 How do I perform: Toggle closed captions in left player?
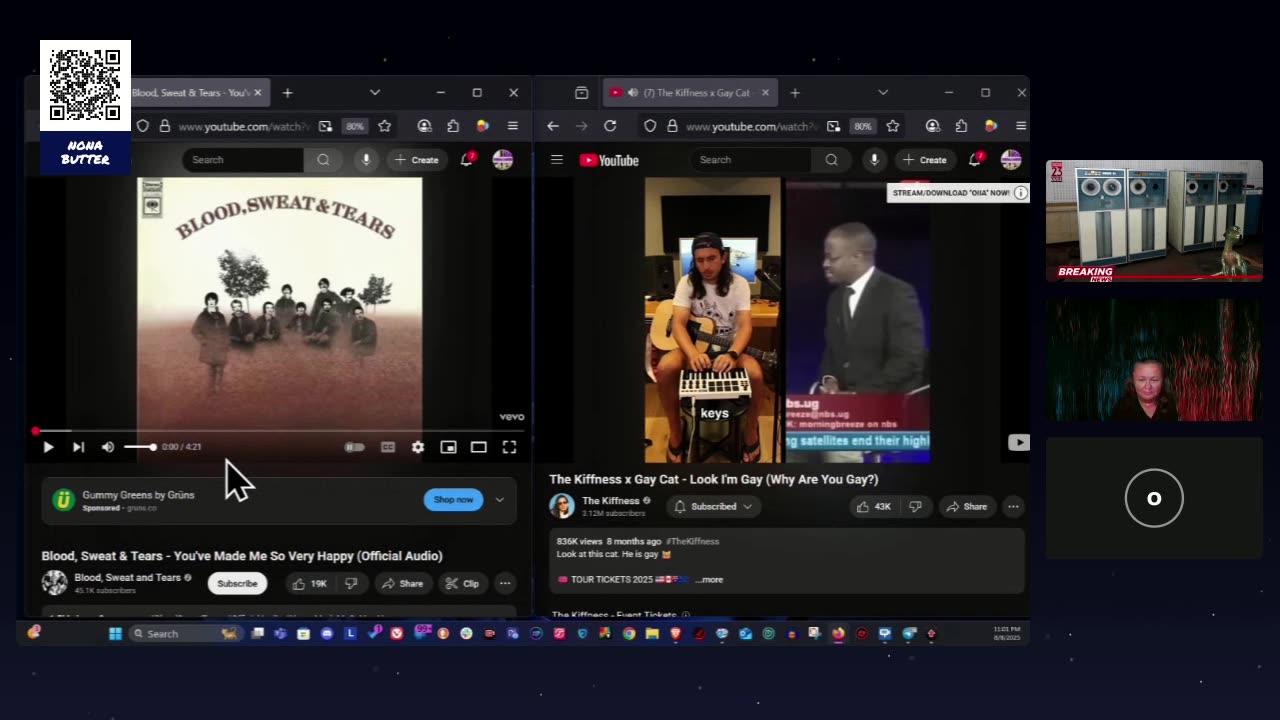[x=388, y=447]
